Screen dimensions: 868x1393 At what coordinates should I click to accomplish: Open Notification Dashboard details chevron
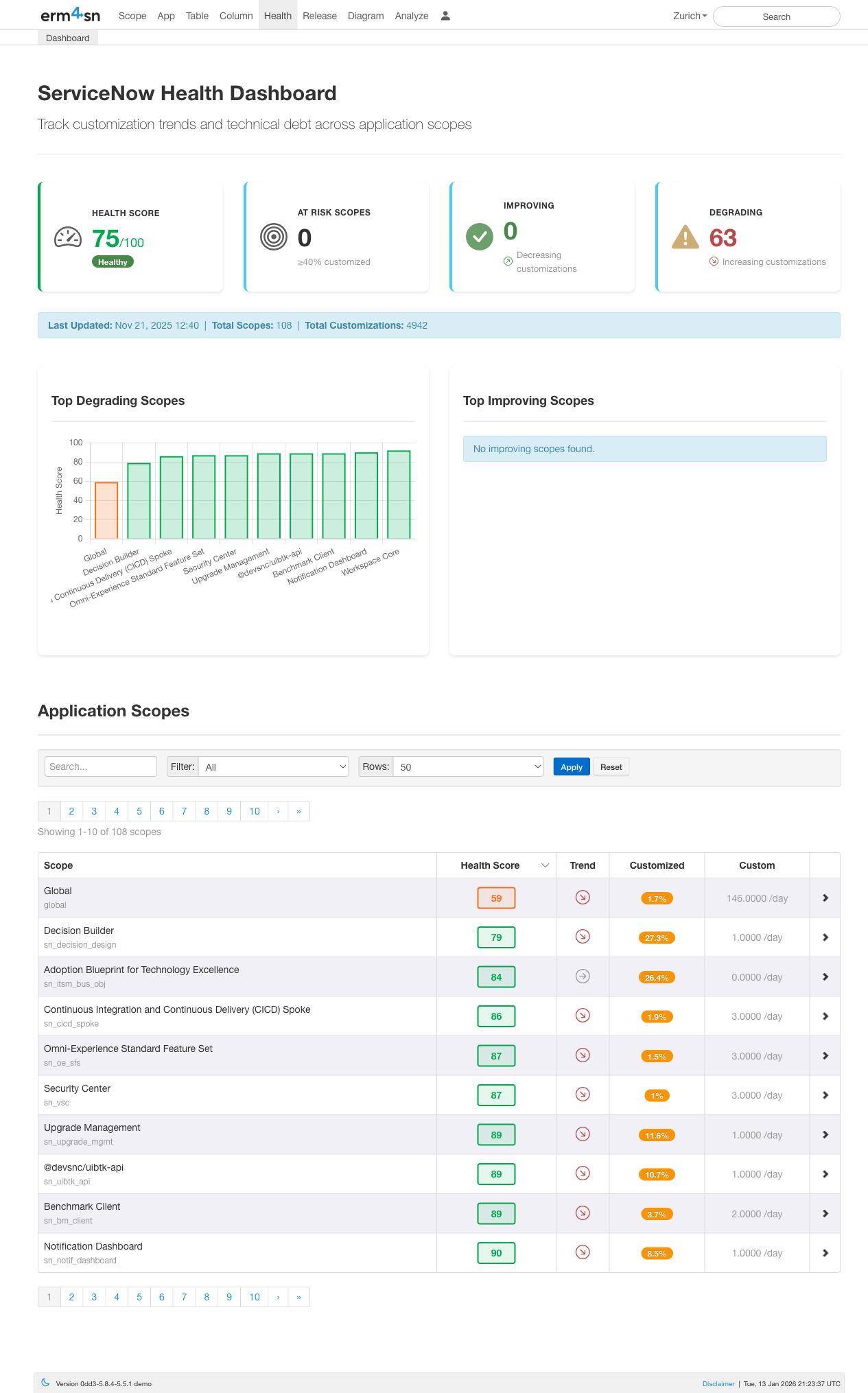825,1253
